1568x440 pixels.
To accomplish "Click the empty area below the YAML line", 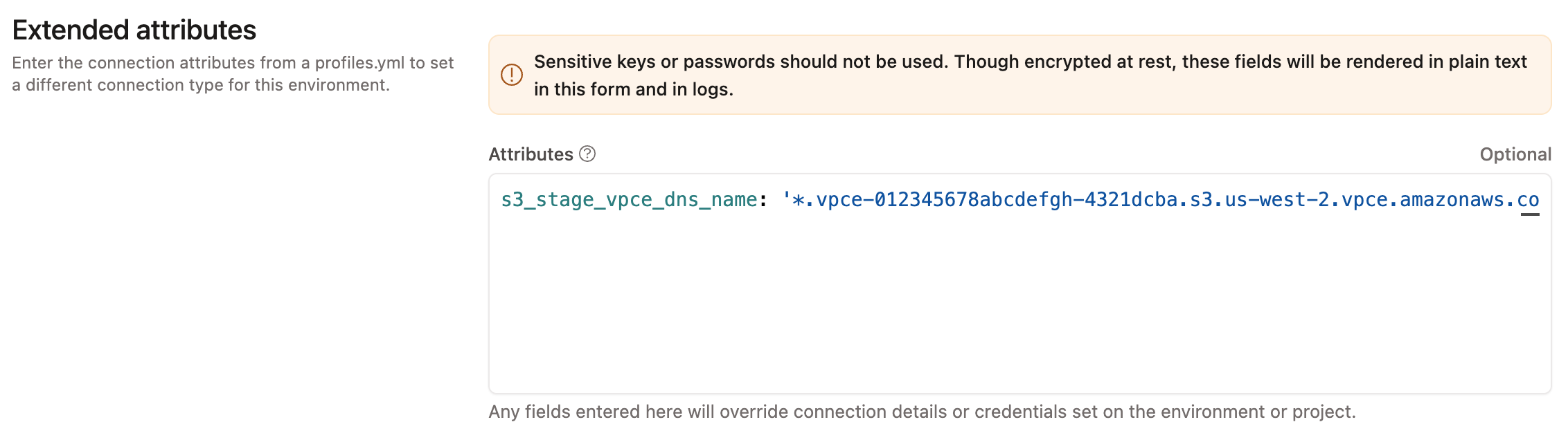I will pyautogui.click(x=970, y=311).
